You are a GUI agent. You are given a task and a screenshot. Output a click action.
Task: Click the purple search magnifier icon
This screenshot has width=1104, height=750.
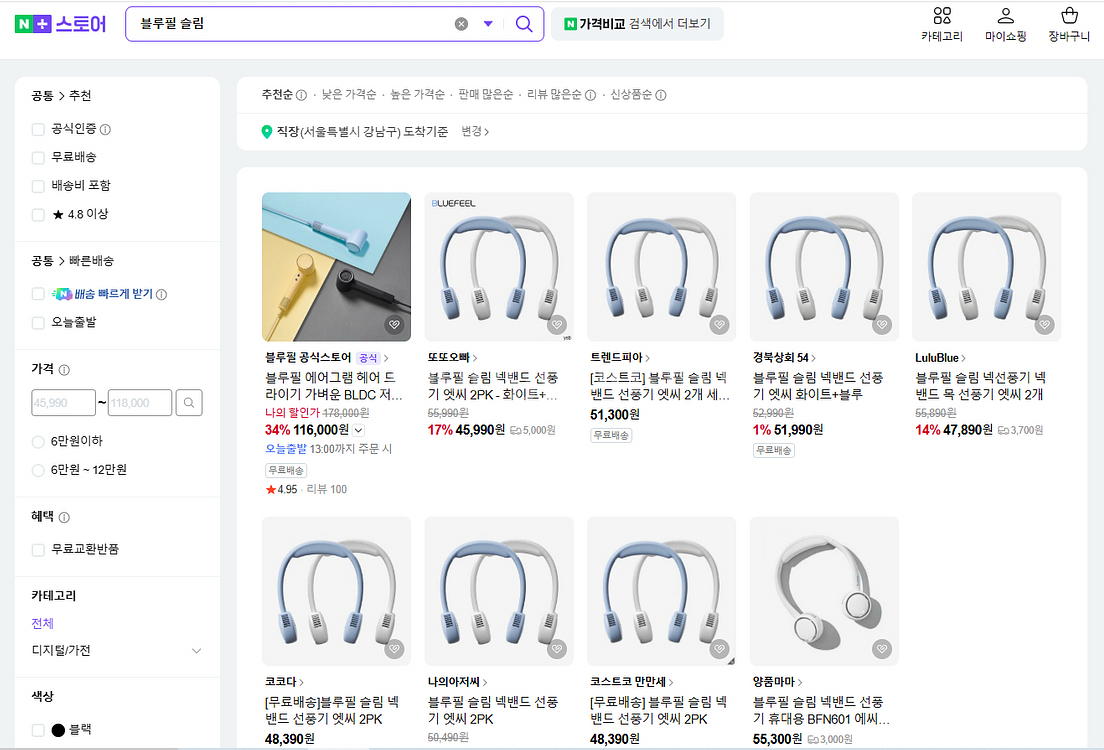[x=524, y=24]
